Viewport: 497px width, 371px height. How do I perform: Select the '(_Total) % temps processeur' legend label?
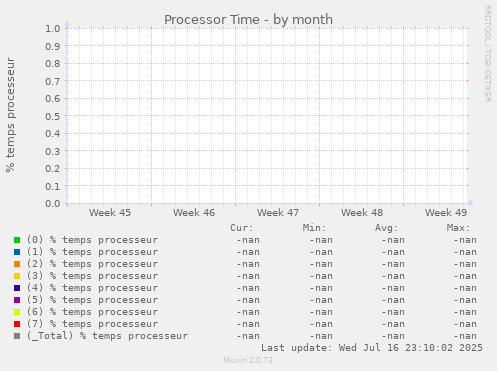107,336
